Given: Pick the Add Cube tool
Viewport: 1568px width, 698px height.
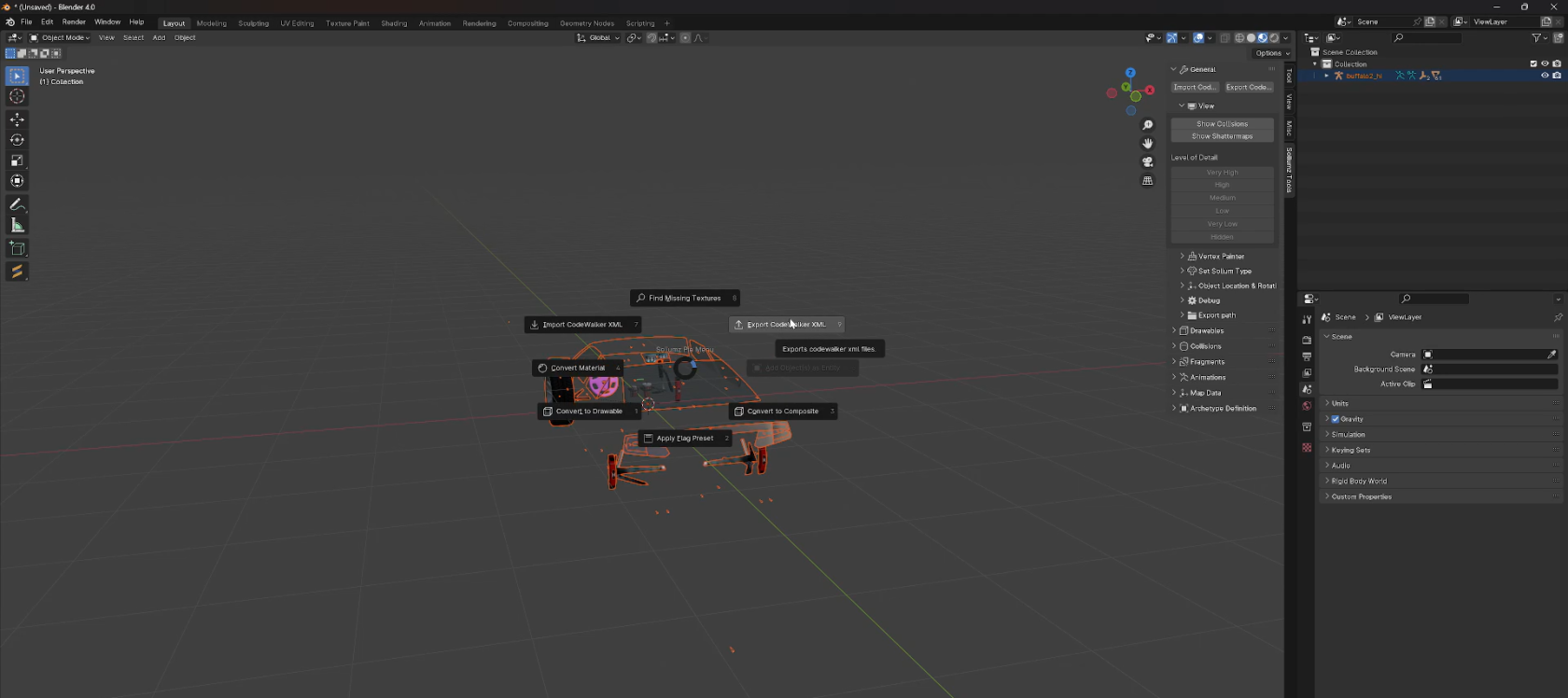Looking at the screenshot, I should (x=17, y=248).
